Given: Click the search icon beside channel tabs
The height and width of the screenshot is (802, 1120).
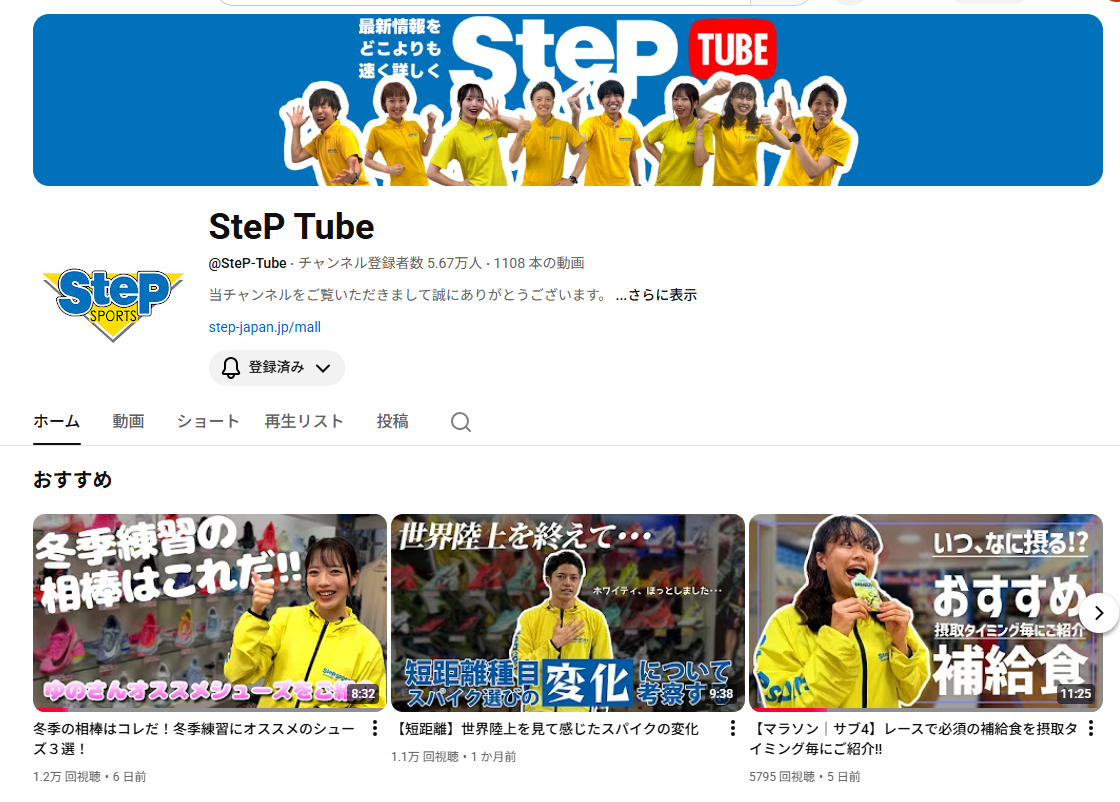Looking at the screenshot, I should [x=460, y=422].
